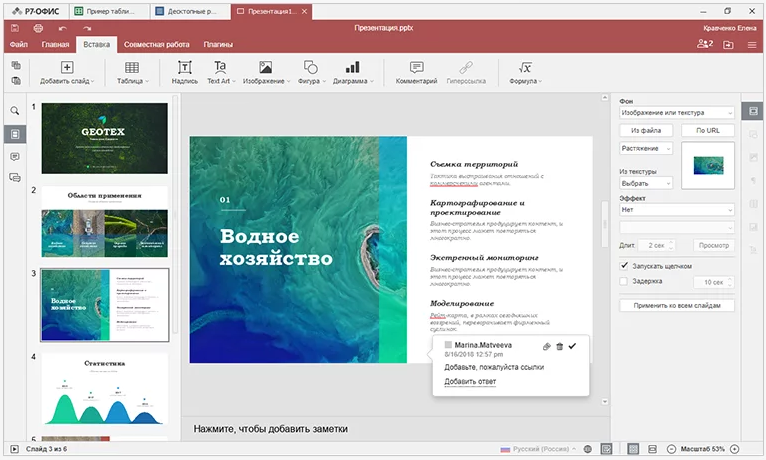This screenshot has width=766, height=460.
Task: Open the Совместная работа tab
Action: click(x=159, y=45)
